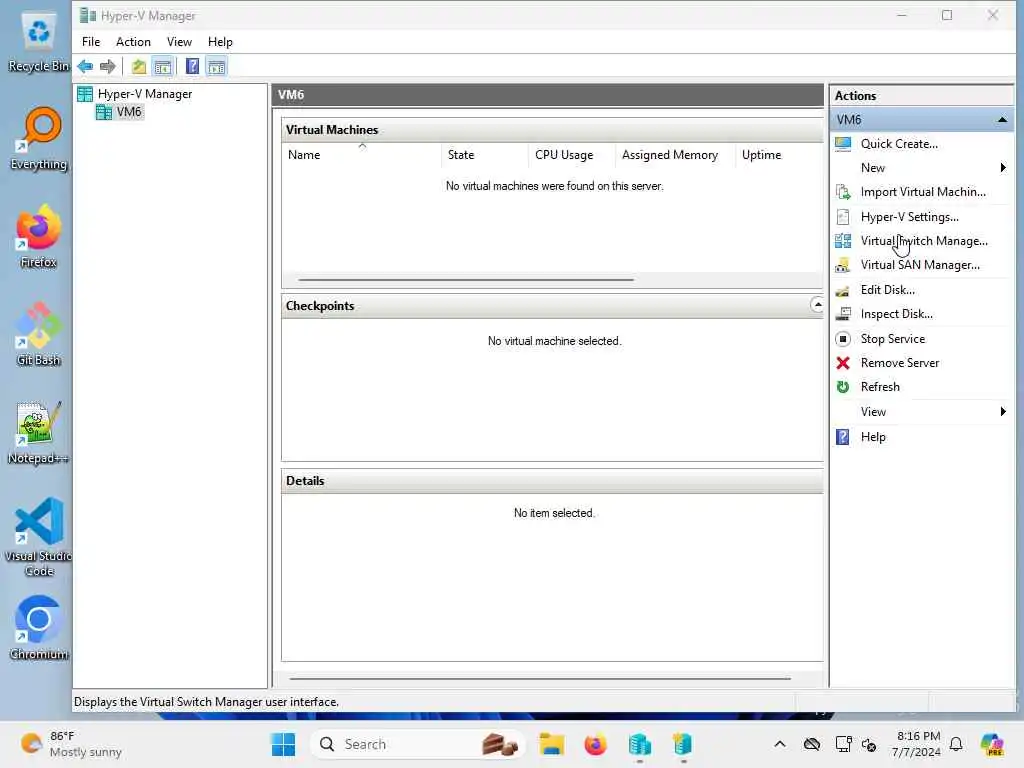Open Hyper-V Settings action
This screenshot has height=768, width=1024.
click(909, 217)
